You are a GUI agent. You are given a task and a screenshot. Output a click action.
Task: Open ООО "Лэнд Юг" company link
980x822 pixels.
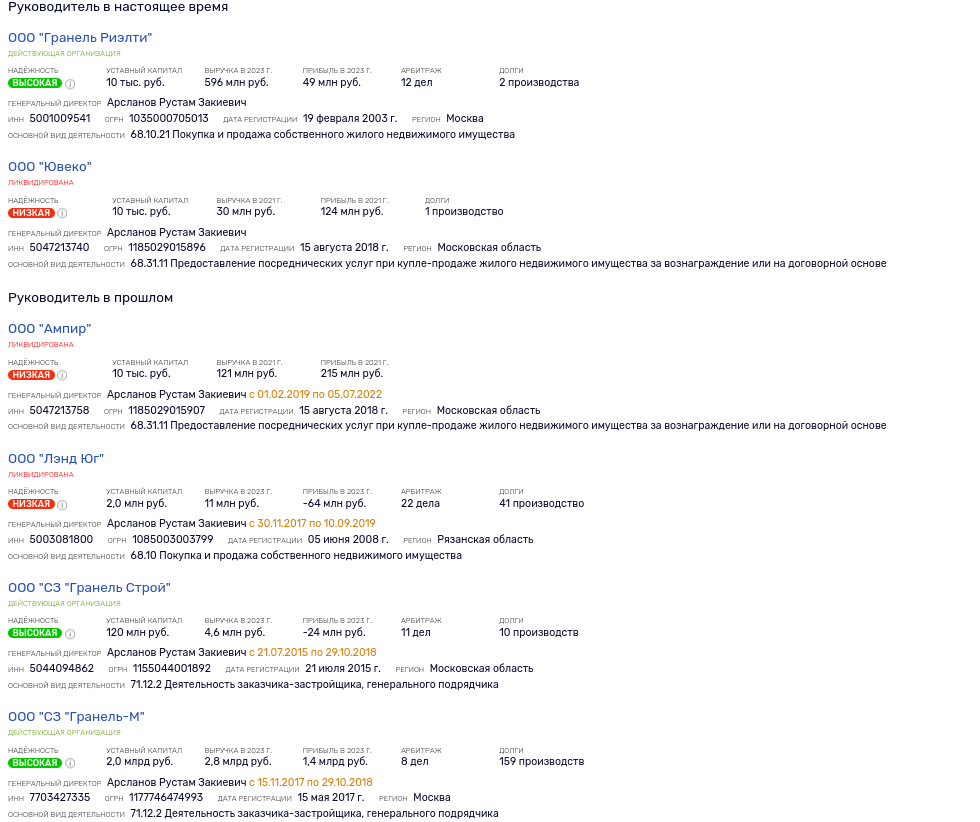coord(56,459)
